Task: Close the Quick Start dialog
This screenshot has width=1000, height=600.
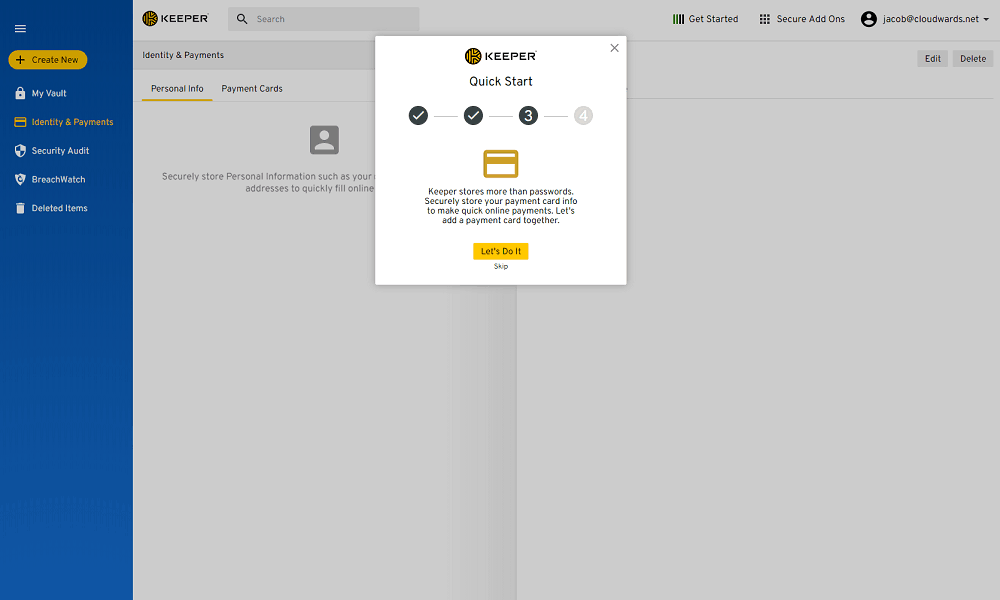Action: [614, 48]
